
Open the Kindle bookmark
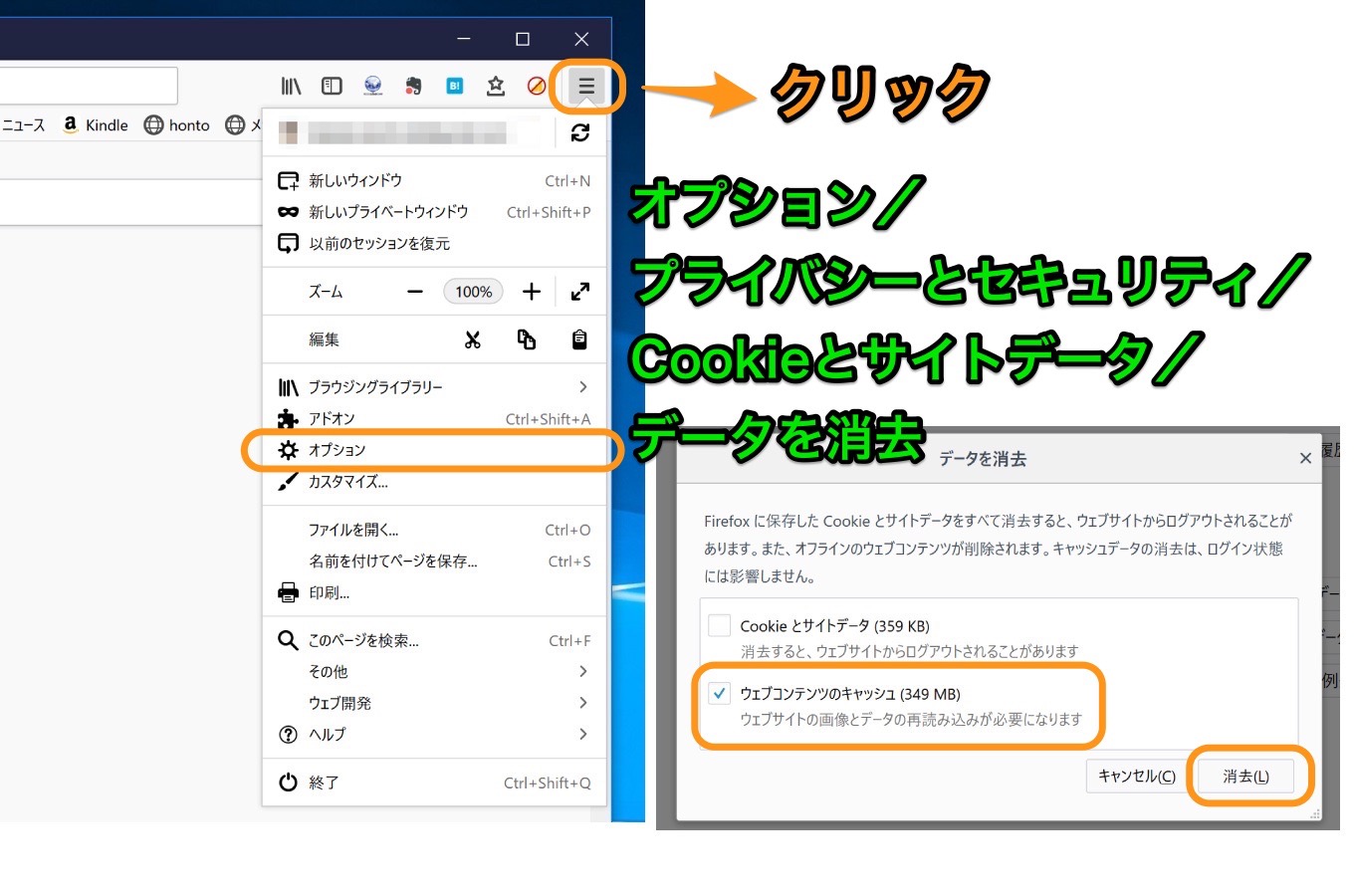click(x=96, y=124)
